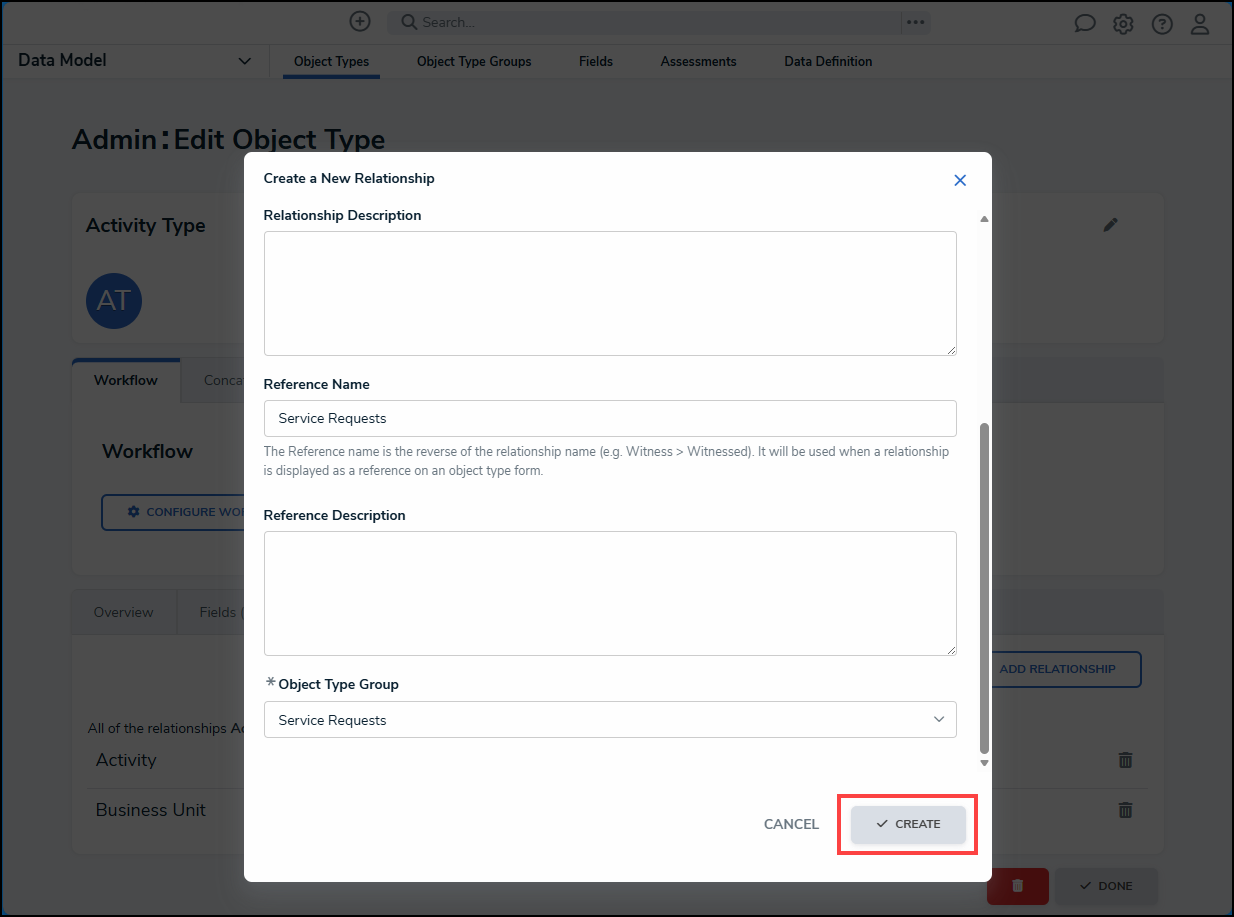The image size is (1234, 917).
Task: Switch to Object Type Groups tab
Action: tap(474, 61)
